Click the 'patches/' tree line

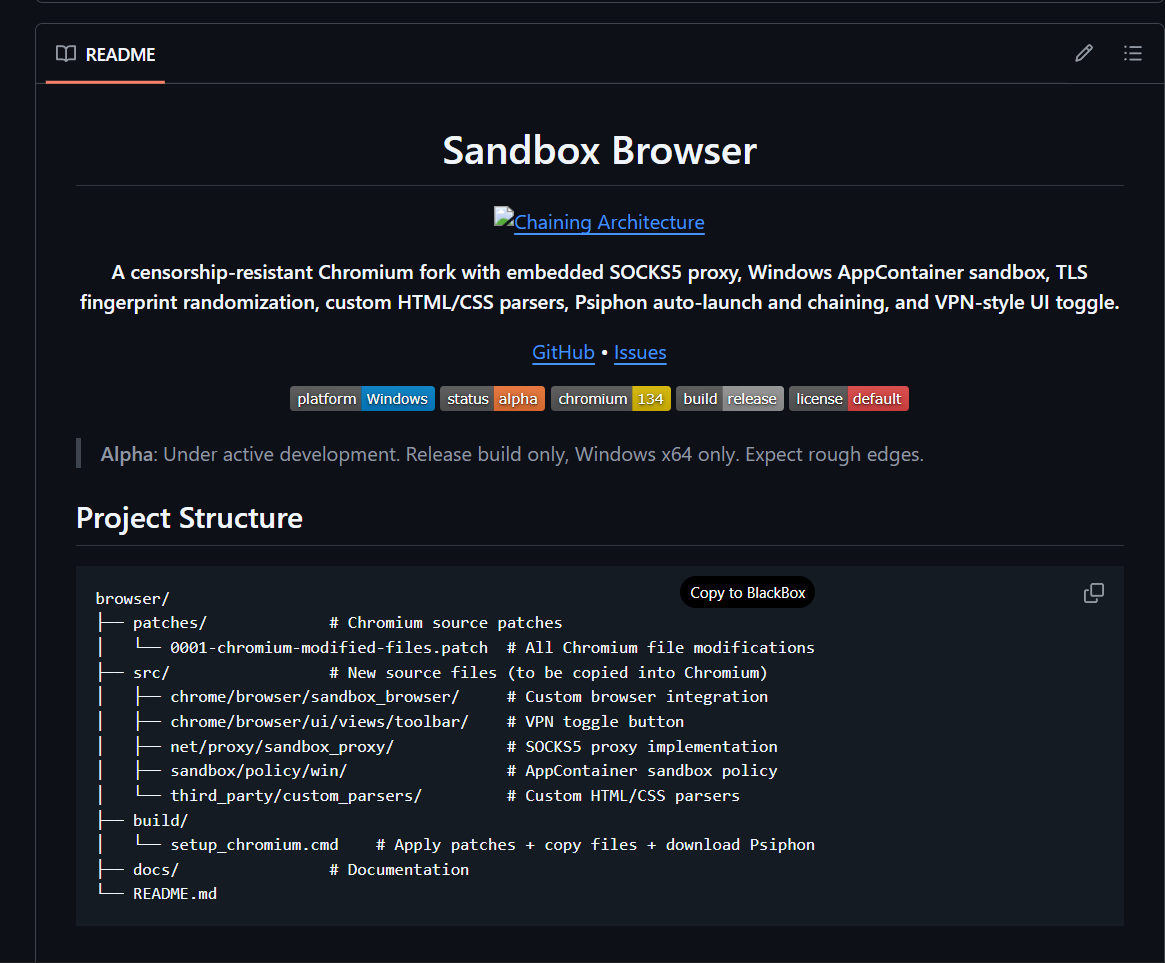point(169,623)
